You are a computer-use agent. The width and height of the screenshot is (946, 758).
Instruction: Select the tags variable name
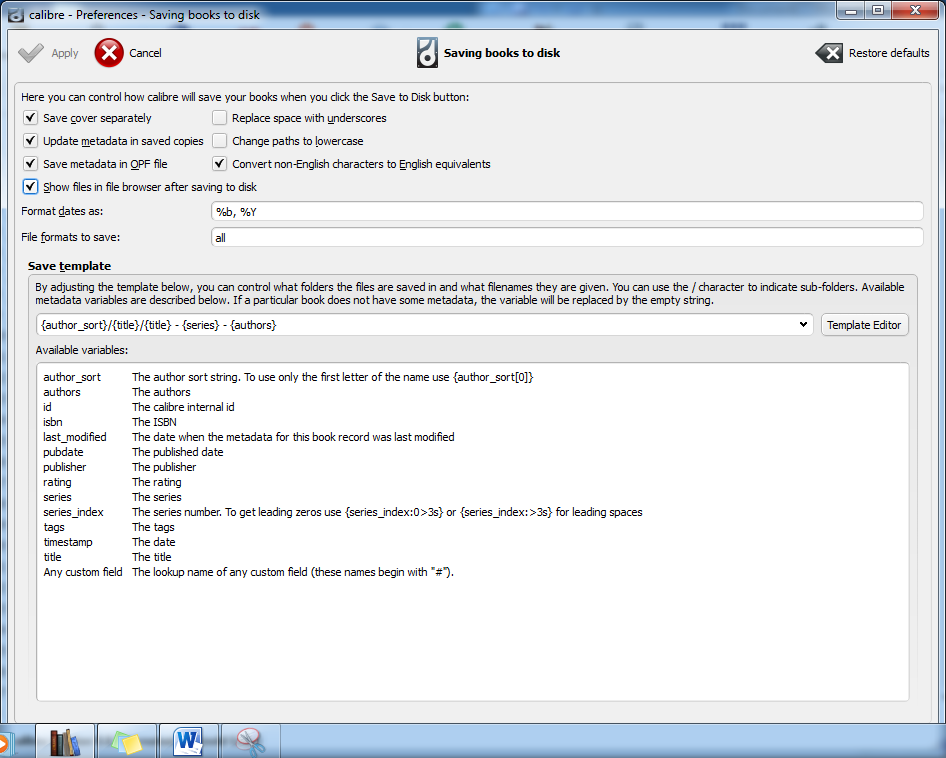[x=54, y=527]
